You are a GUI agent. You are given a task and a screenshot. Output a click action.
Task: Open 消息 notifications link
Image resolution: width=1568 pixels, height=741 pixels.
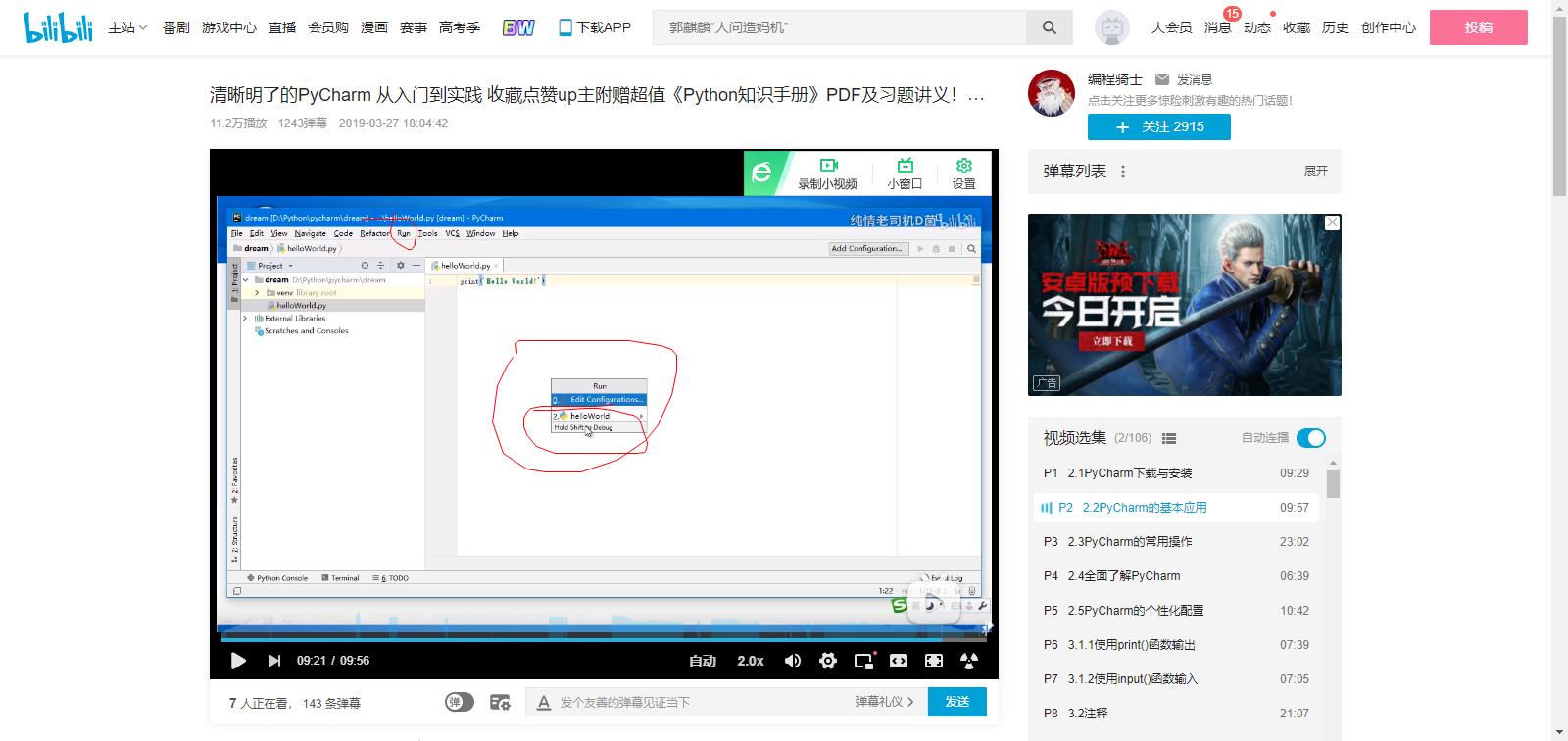1217,27
